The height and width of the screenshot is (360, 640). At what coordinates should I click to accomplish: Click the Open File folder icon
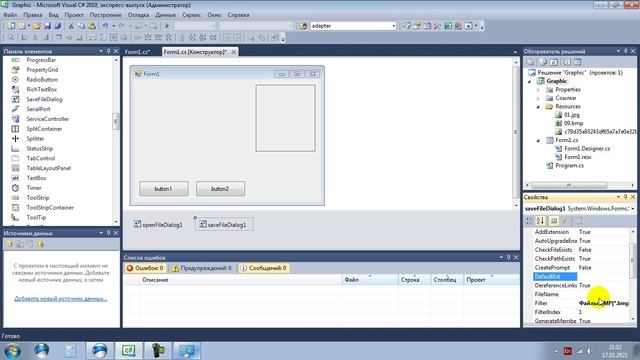point(37,26)
